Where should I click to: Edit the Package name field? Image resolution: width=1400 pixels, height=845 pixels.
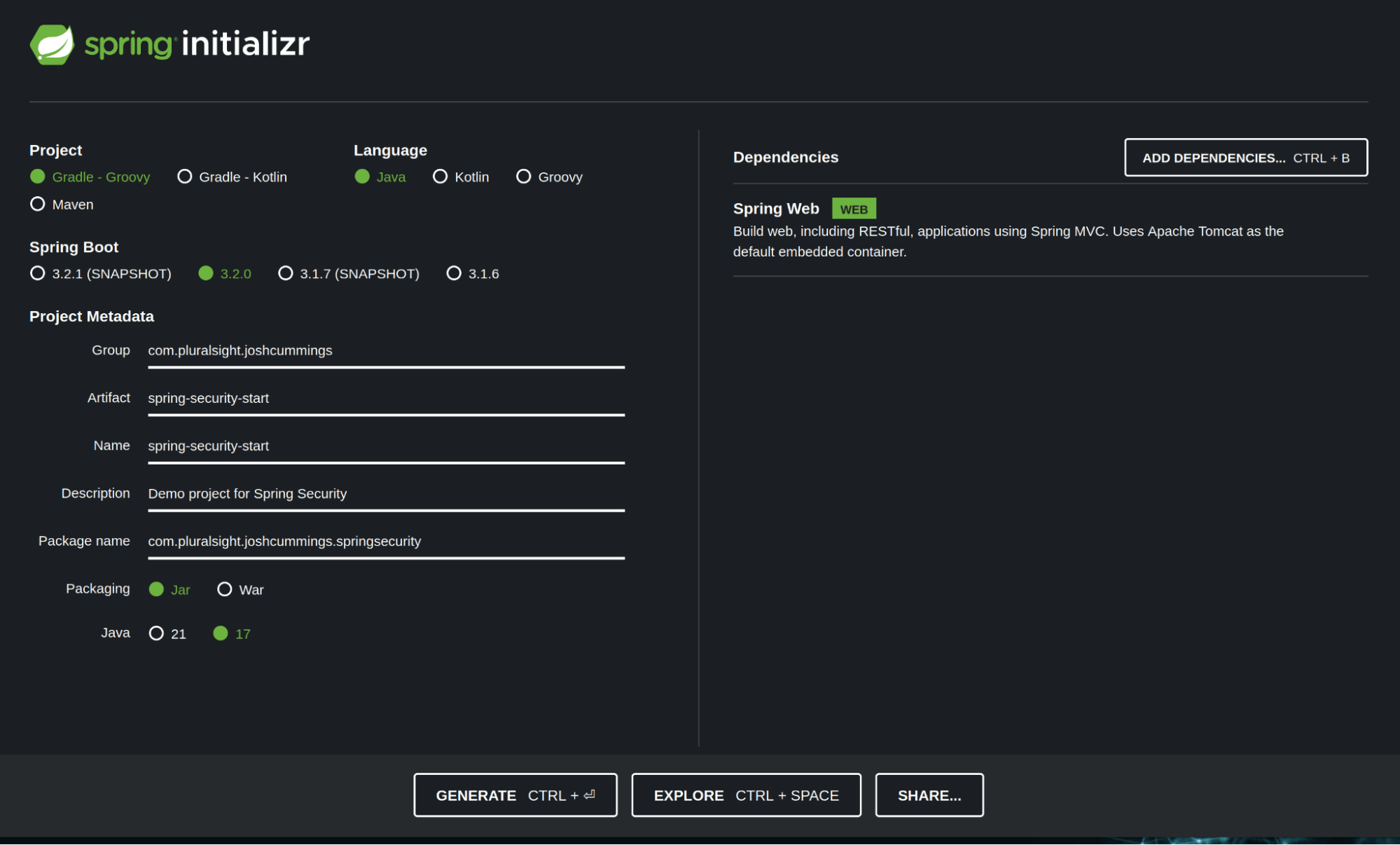click(386, 542)
